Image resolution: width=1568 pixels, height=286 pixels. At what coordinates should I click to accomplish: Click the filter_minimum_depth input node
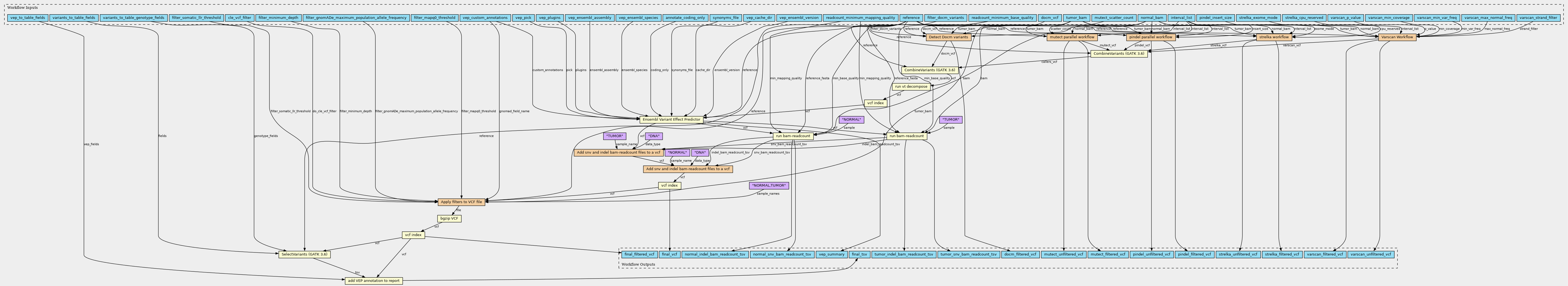278,18
